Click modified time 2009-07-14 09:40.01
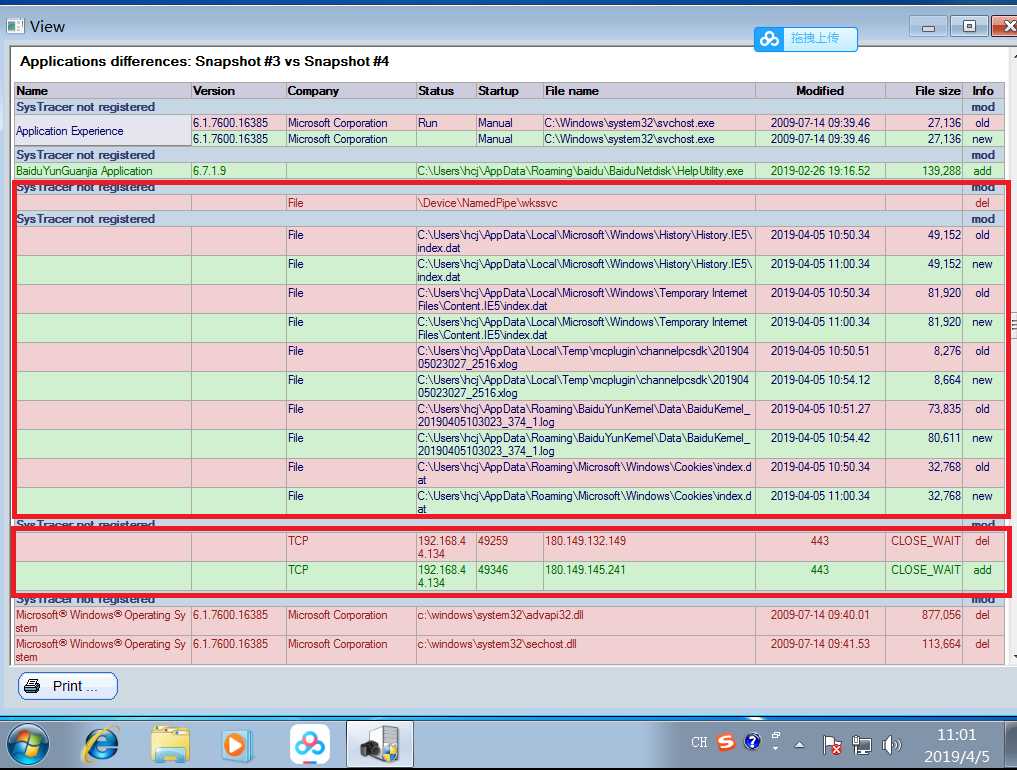 pos(820,615)
